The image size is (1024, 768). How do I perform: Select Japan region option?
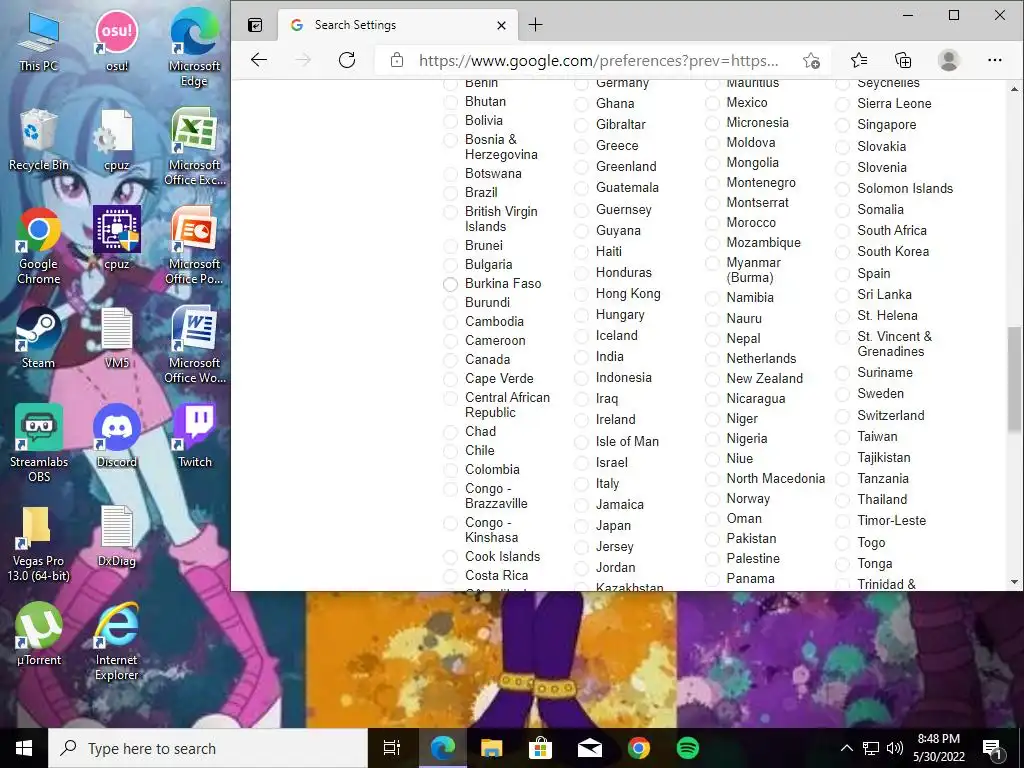point(581,526)
